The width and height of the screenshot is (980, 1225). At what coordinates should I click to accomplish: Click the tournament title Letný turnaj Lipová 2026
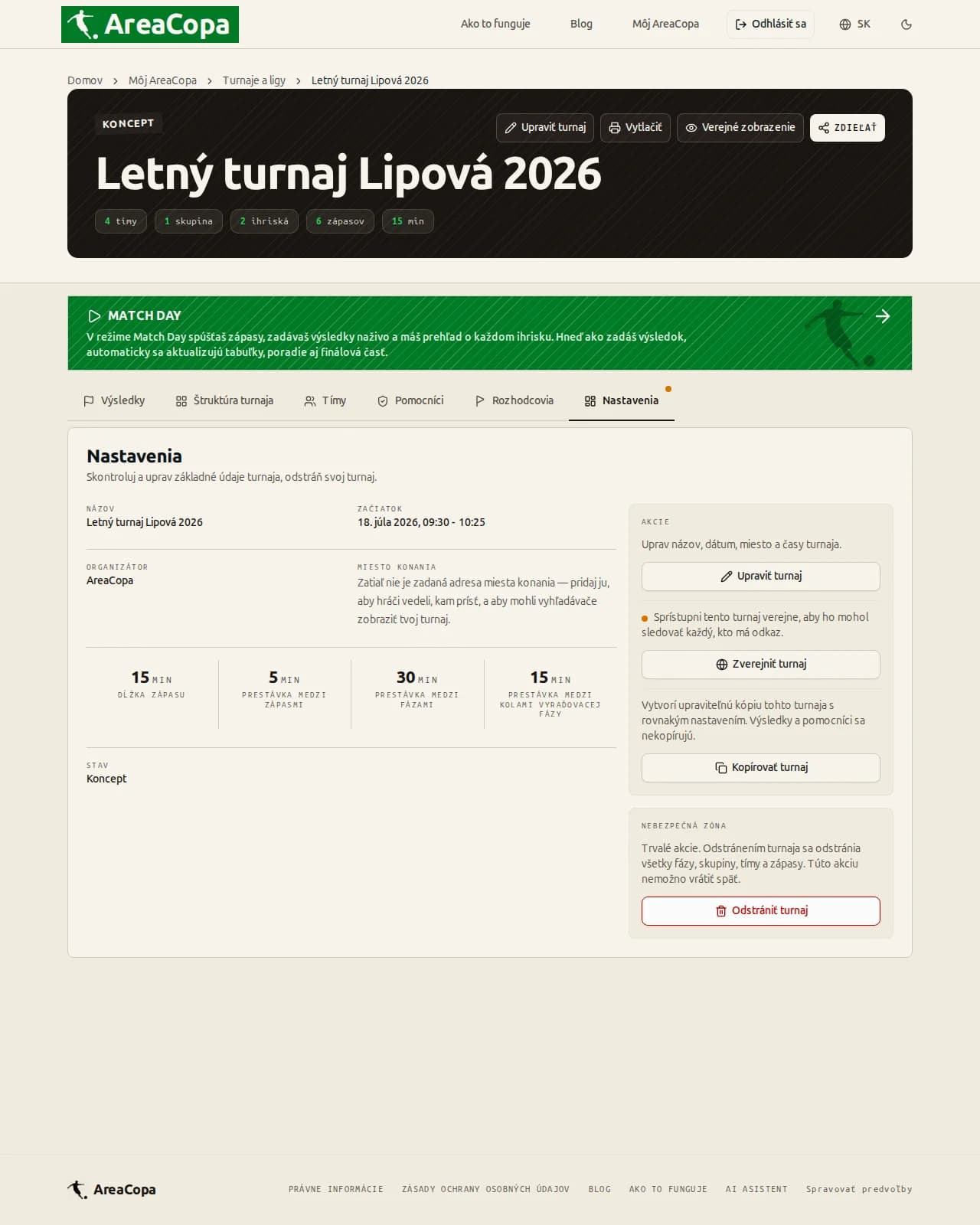pos(348,174)
